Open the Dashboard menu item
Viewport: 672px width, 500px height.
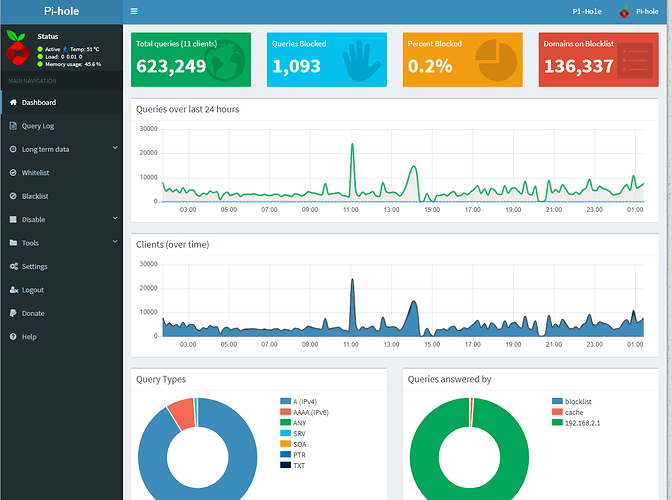tap(62, 102)
